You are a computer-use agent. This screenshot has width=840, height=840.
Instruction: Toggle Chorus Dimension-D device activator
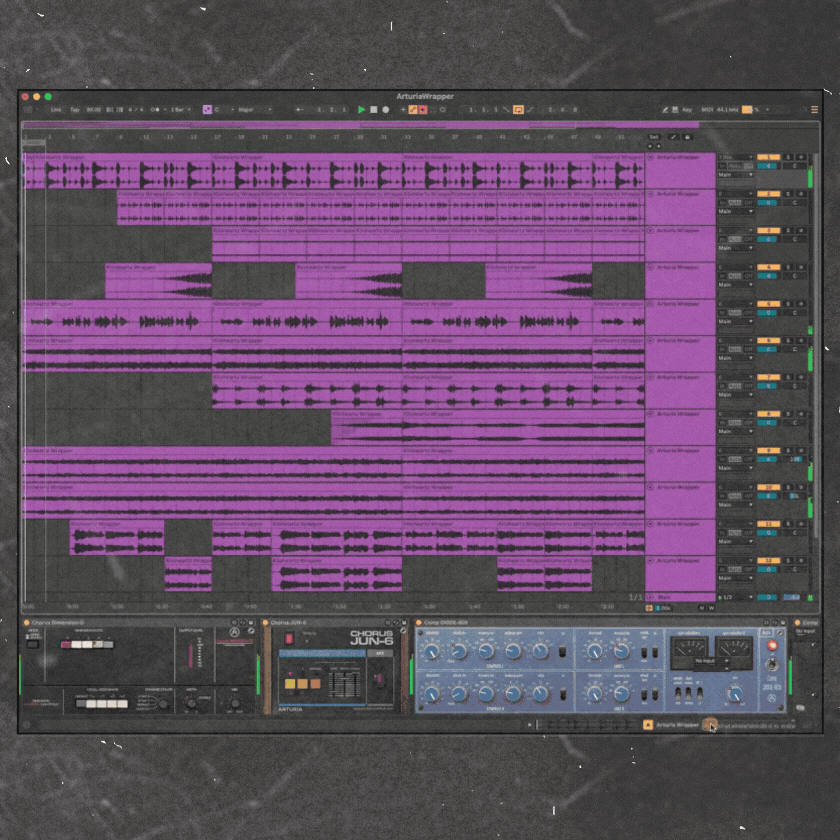coord(26,622)
